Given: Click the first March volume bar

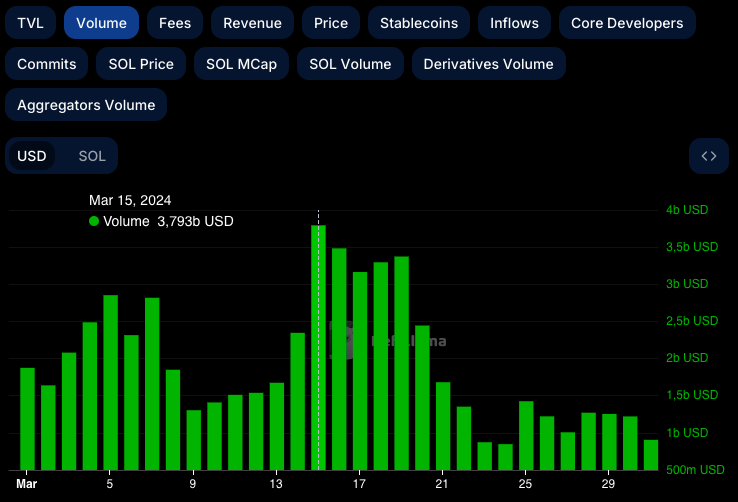Looking at the screenshot, I should [27, 419].
